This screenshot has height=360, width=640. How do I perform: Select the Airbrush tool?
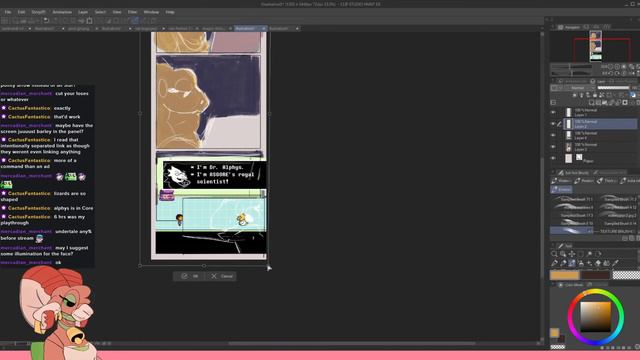pos(581,263)
